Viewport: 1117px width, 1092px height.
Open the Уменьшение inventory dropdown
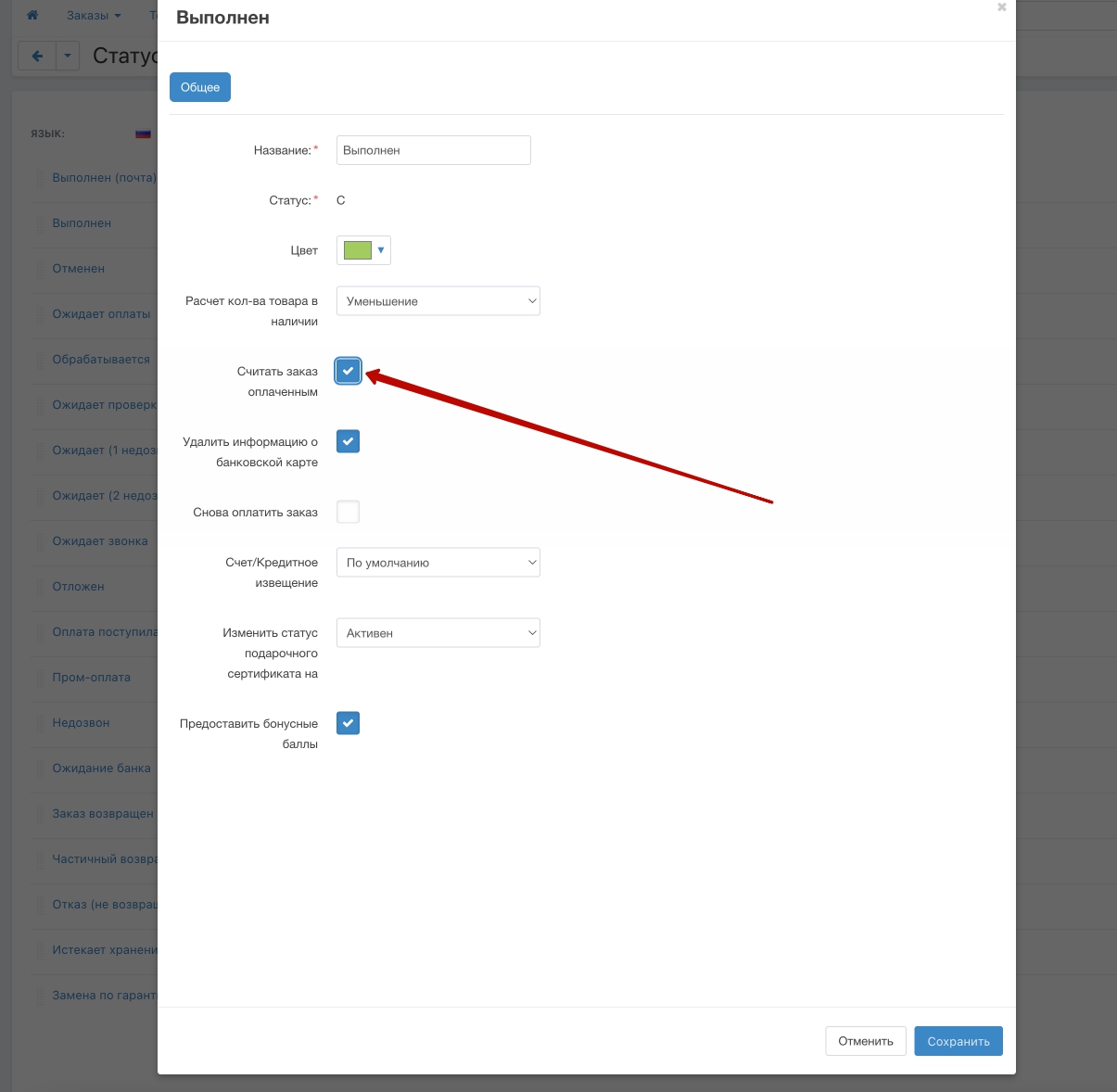tap(438, 301)
